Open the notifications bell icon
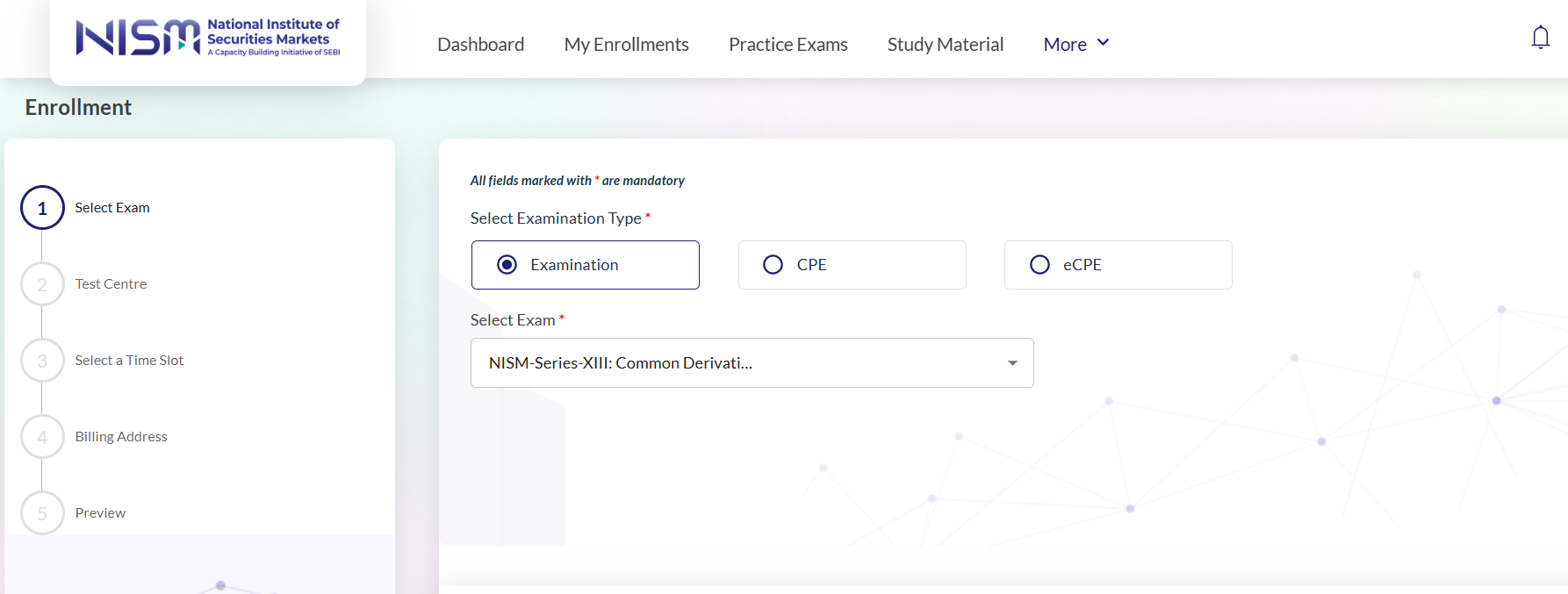This screenshot has height=594, width=1568. point(1540,38)
